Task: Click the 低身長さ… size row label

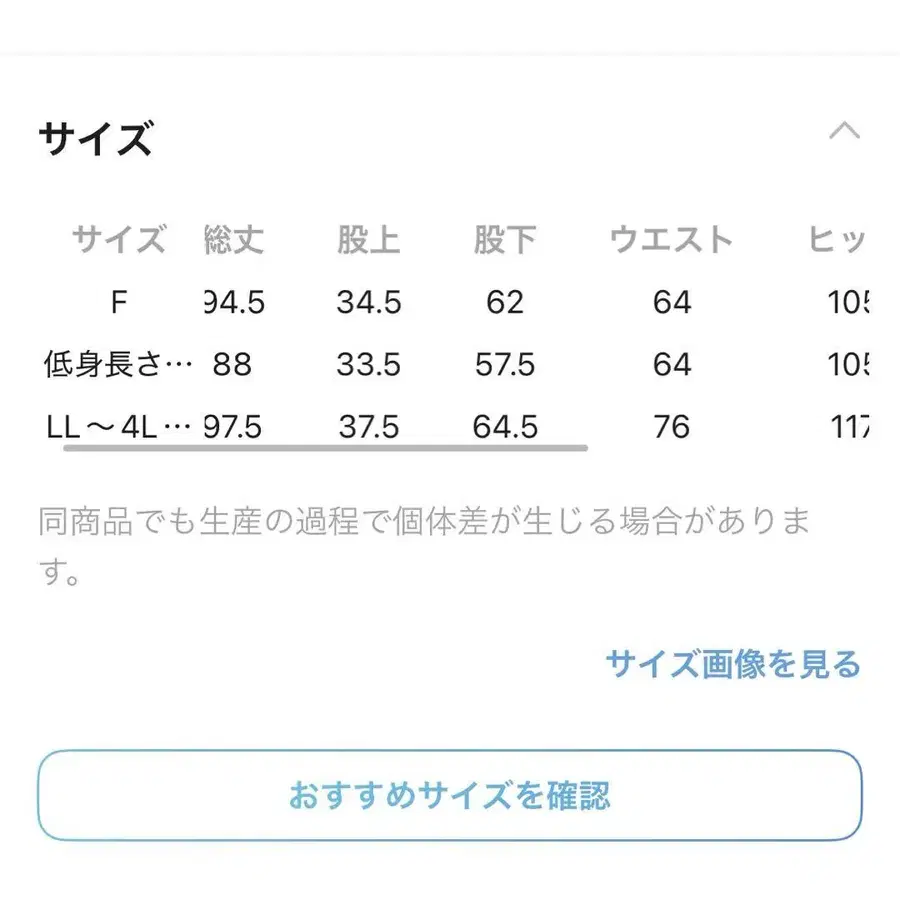Action: (x=118, y=365)
